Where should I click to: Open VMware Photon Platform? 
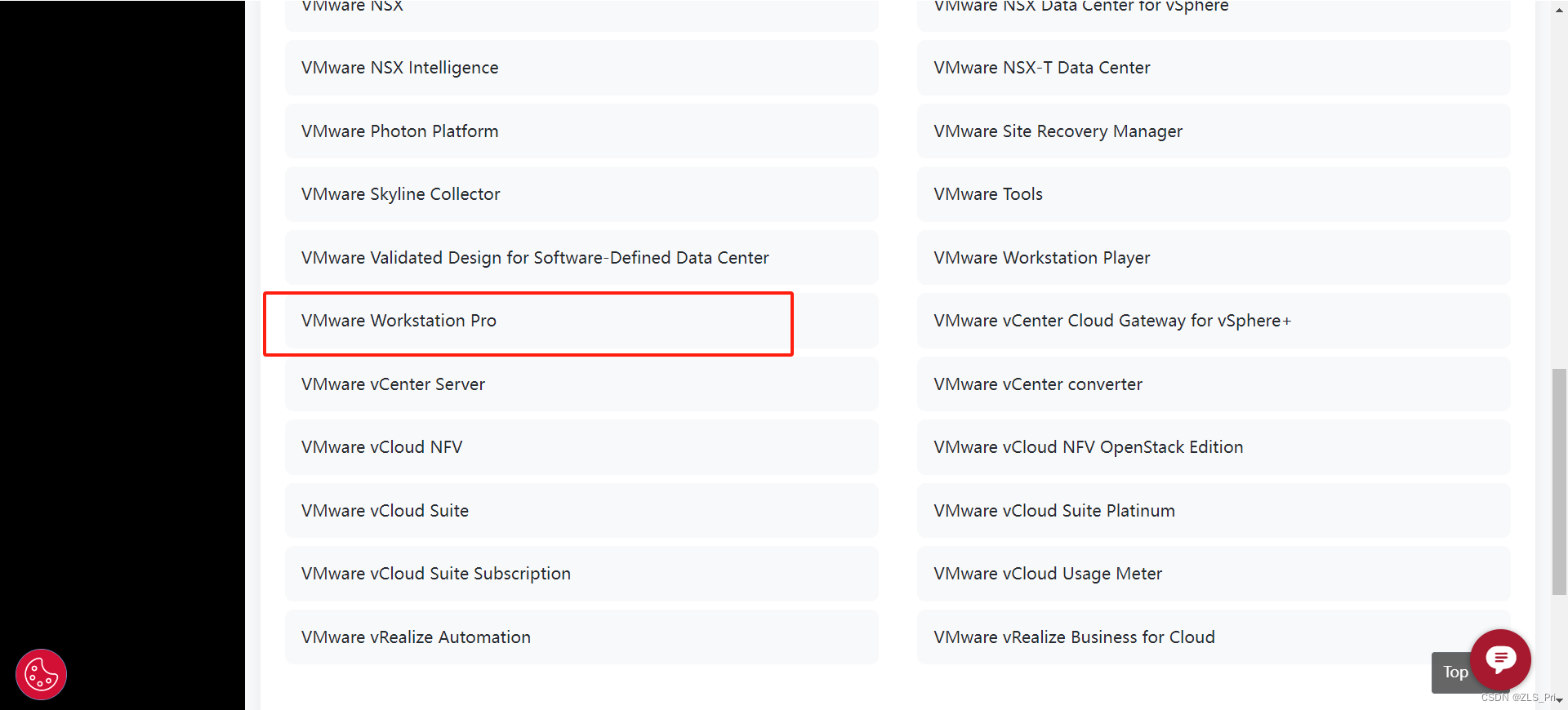click(x=581, y=131)
